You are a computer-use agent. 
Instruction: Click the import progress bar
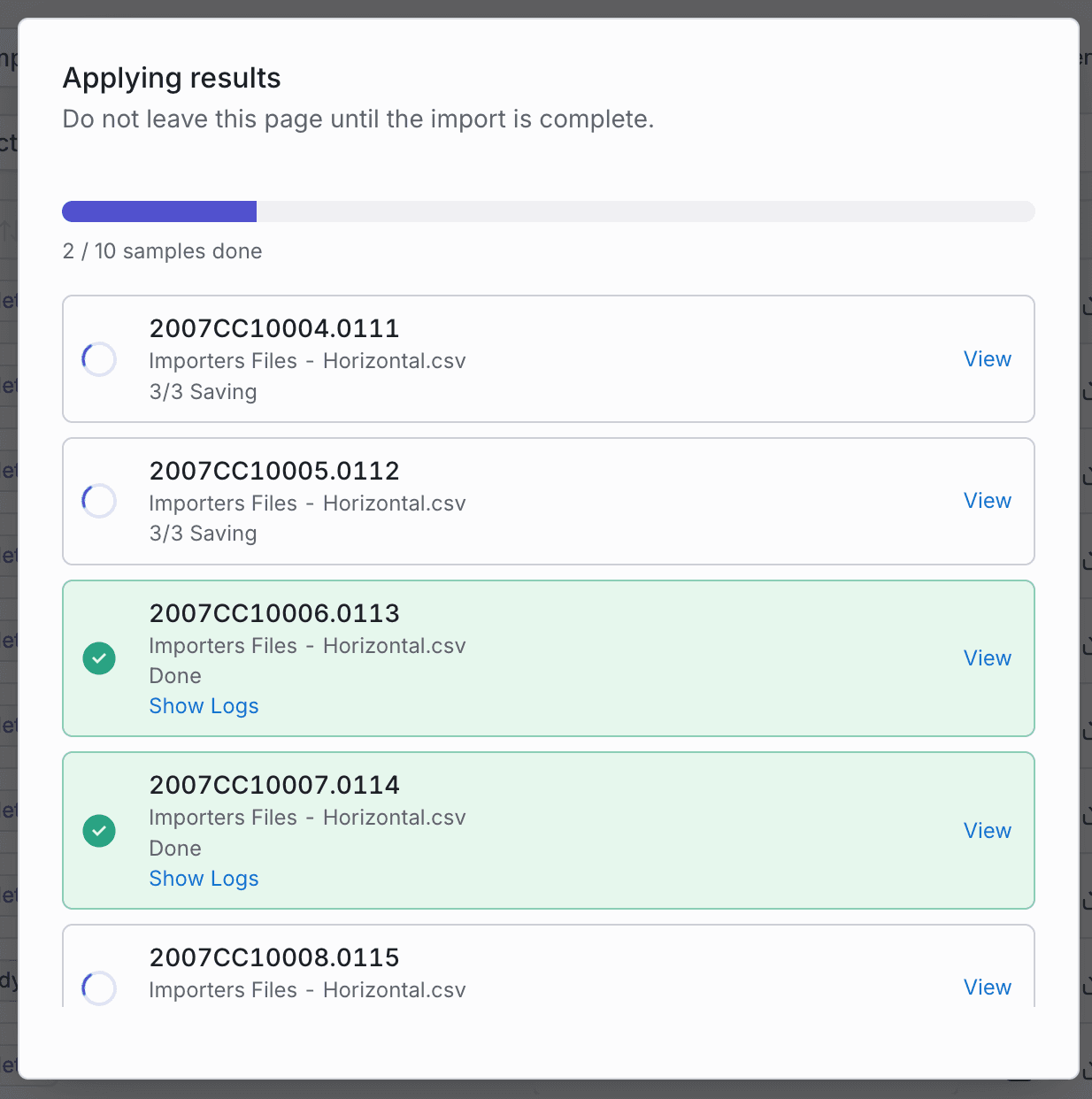pos(549,211)
